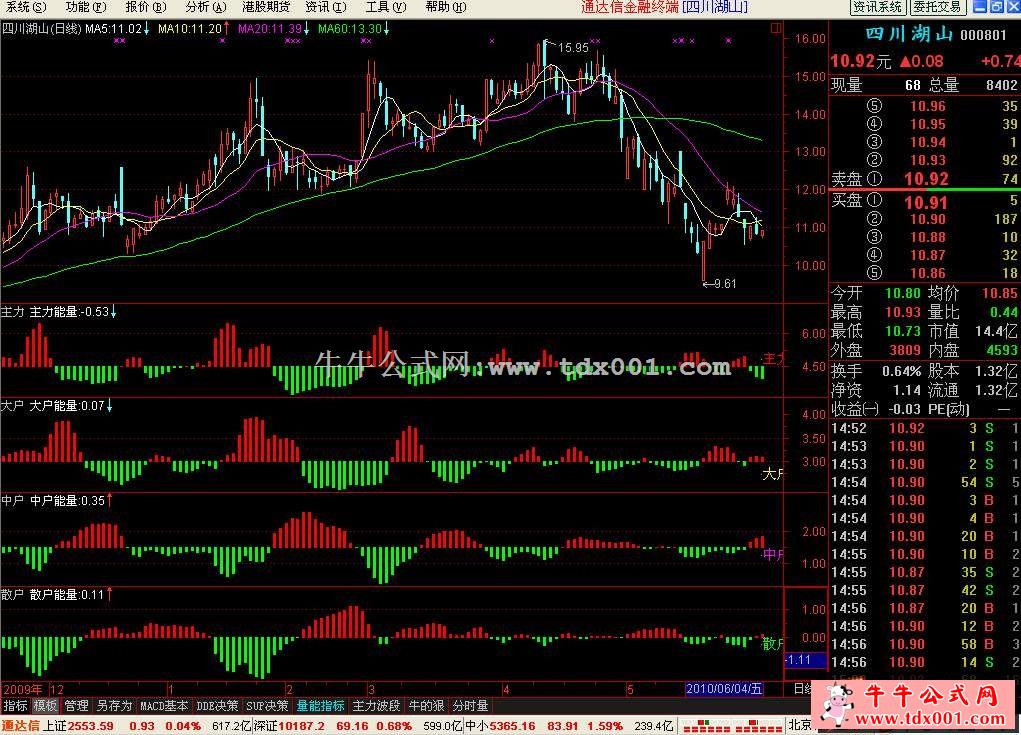Restore the 通达信 window size
Image resolution: width=1021 pixels, height=735 pixels.
pyautogui.click(x=996, y=7)
